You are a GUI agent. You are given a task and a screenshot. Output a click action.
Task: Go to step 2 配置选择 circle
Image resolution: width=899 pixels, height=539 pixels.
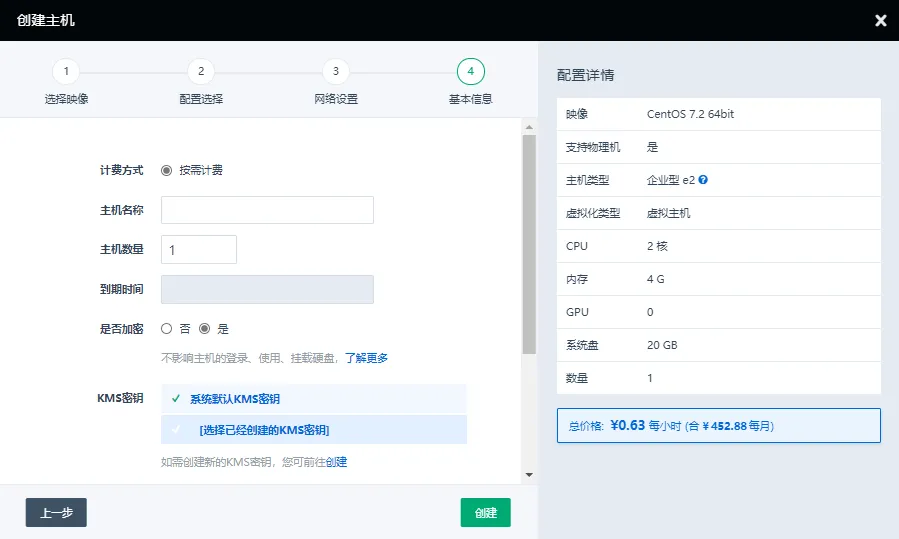201,71
